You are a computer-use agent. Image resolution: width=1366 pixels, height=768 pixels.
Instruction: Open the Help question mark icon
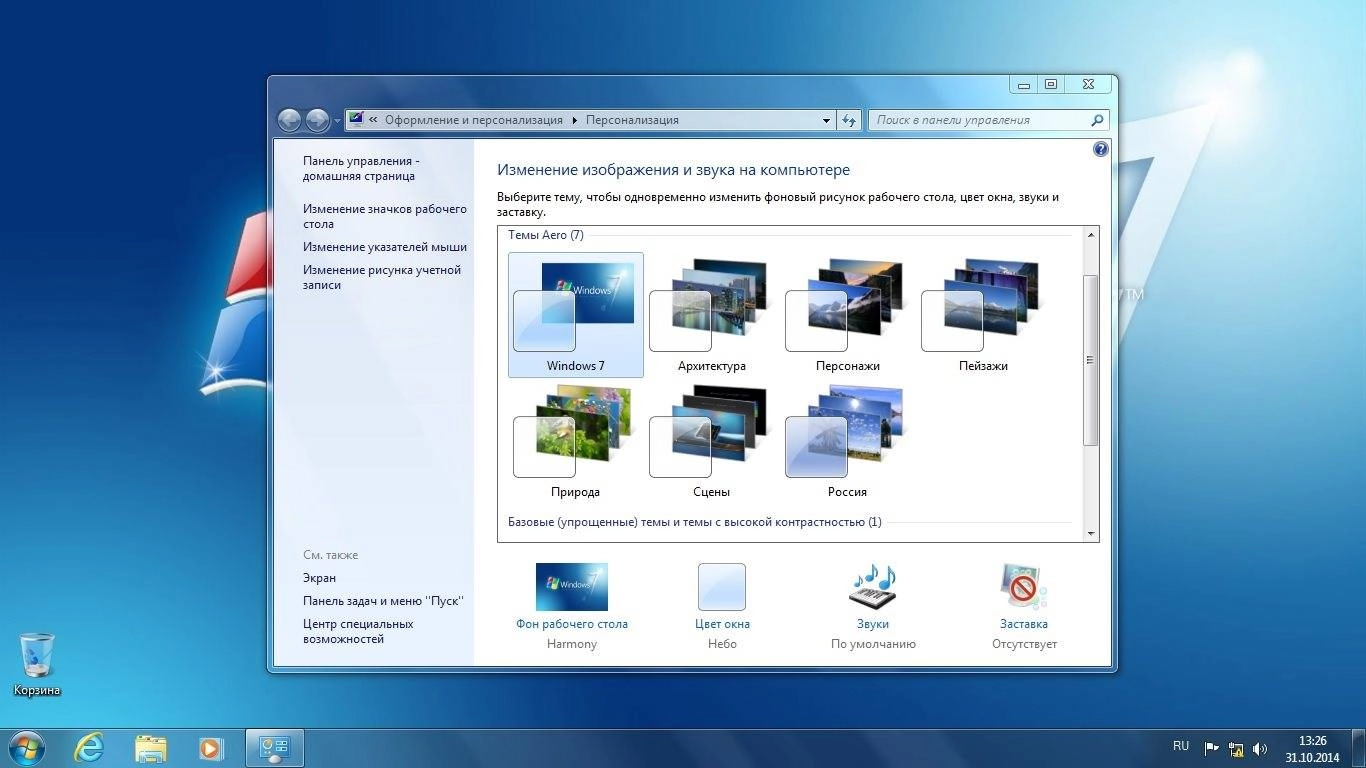coord(1101,149)
